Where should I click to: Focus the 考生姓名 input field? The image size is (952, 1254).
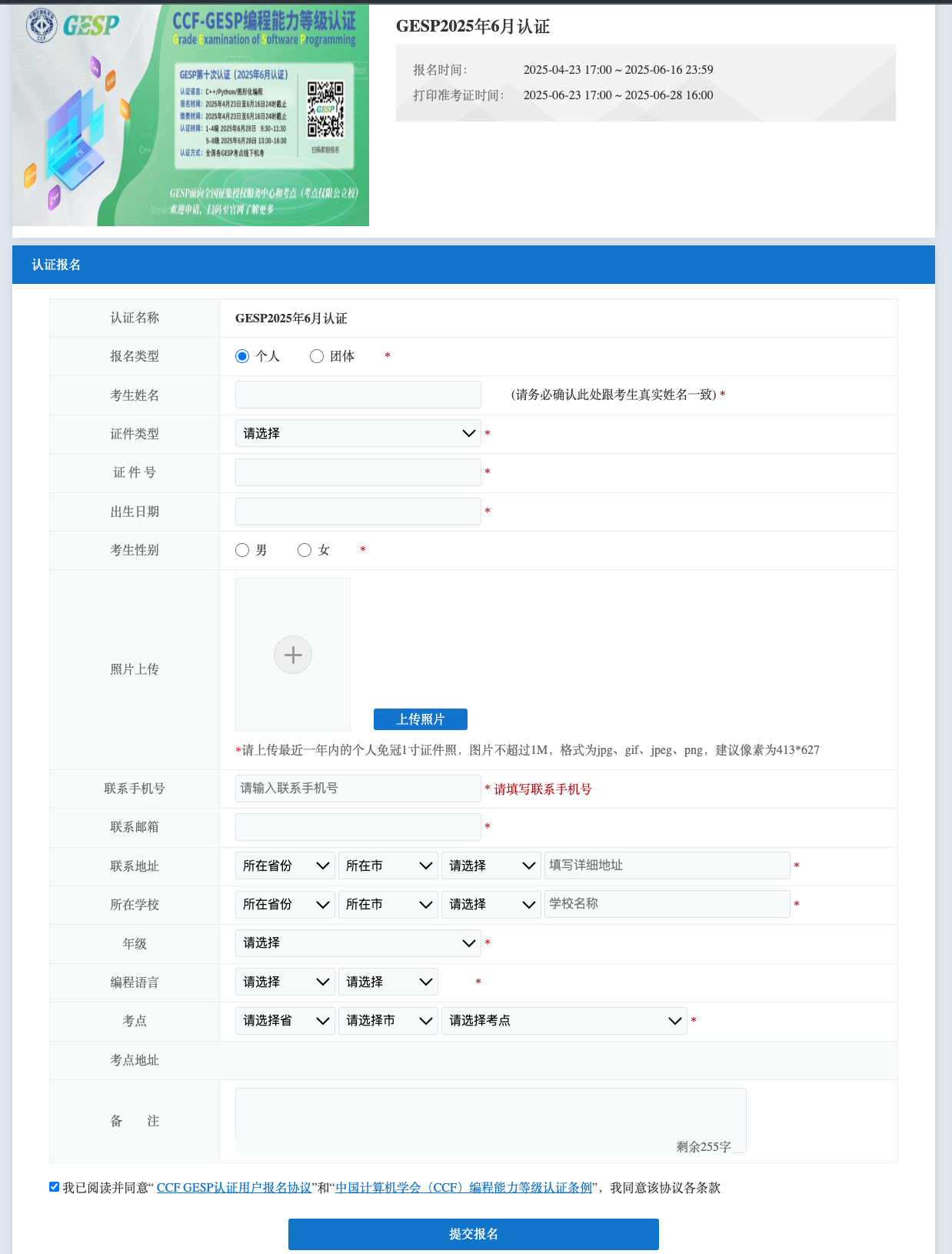pyautogui.click(x=358, y=395)
